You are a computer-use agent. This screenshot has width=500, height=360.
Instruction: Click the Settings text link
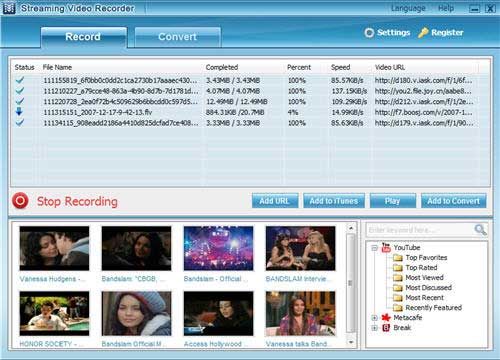(x=393, y=33)
